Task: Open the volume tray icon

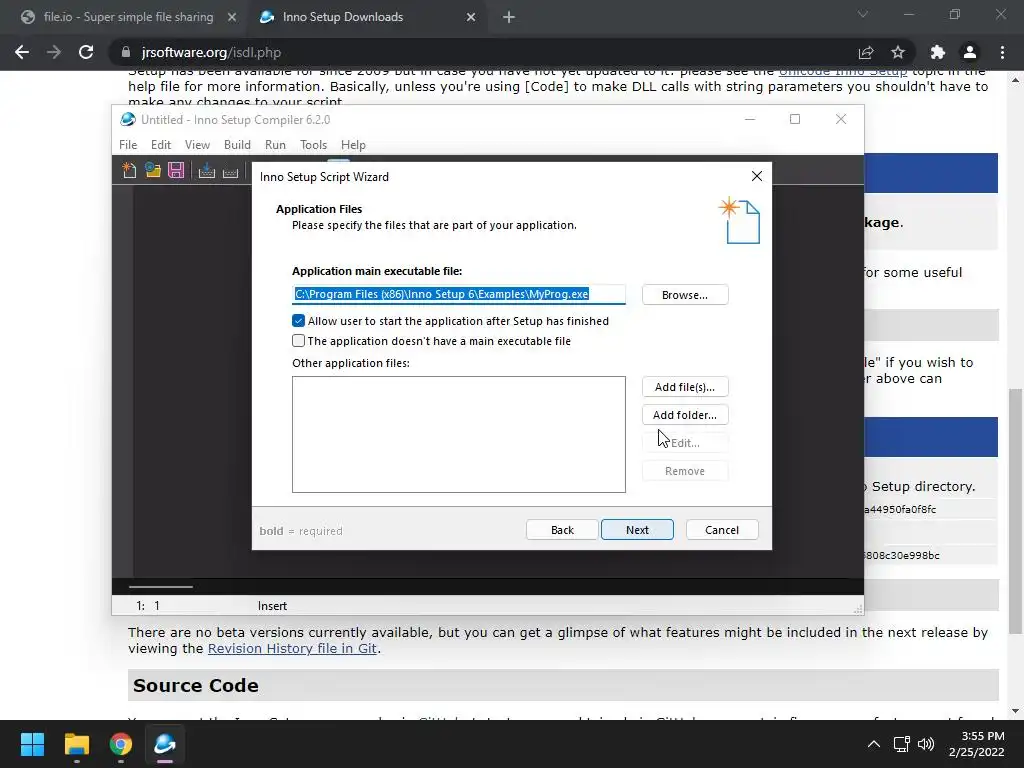Action: pyautogui.click(x=926, y=744)
